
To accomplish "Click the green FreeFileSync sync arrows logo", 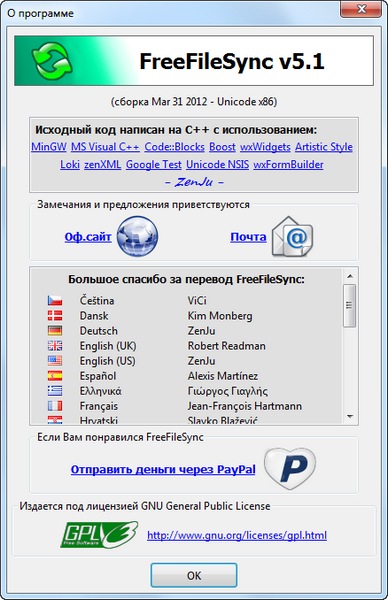I will [52, 61].
